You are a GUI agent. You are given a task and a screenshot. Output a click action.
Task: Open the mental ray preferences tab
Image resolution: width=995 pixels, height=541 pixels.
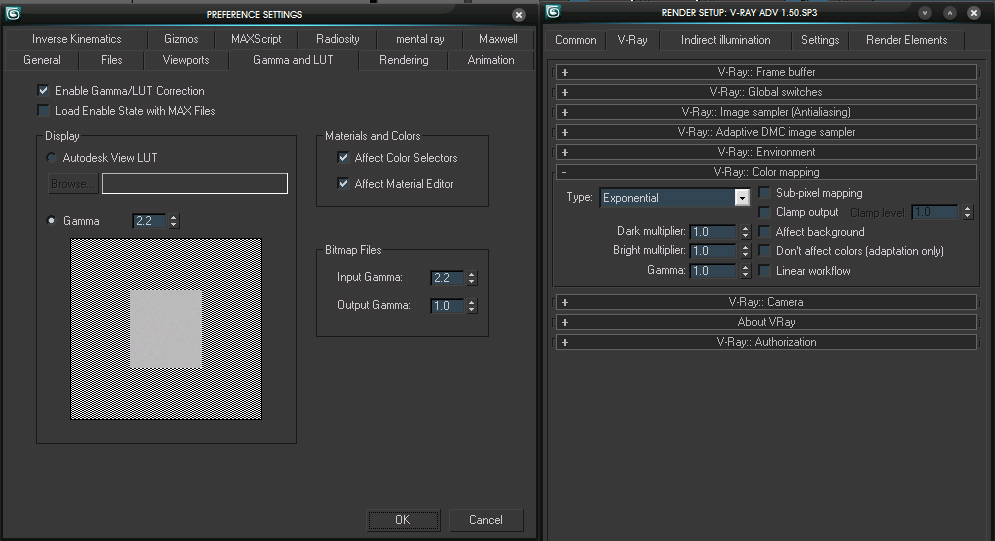tap(420, 39)
